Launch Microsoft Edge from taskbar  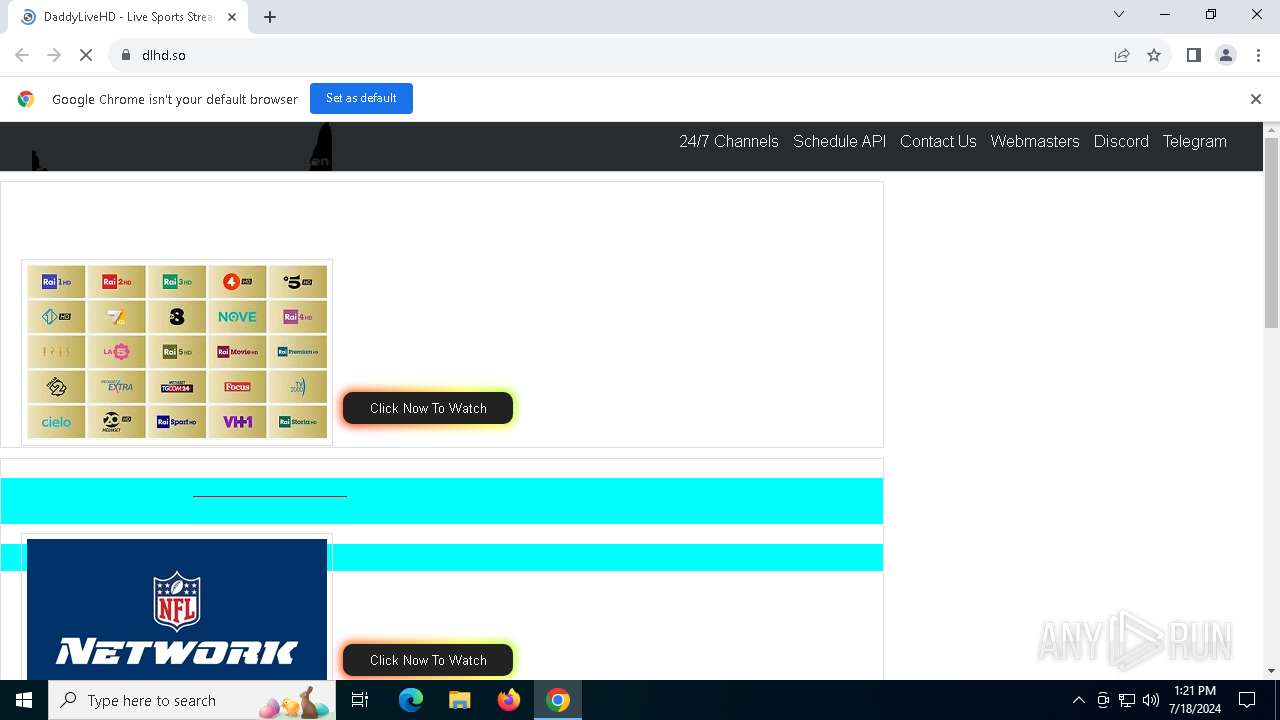pos(411,700)
